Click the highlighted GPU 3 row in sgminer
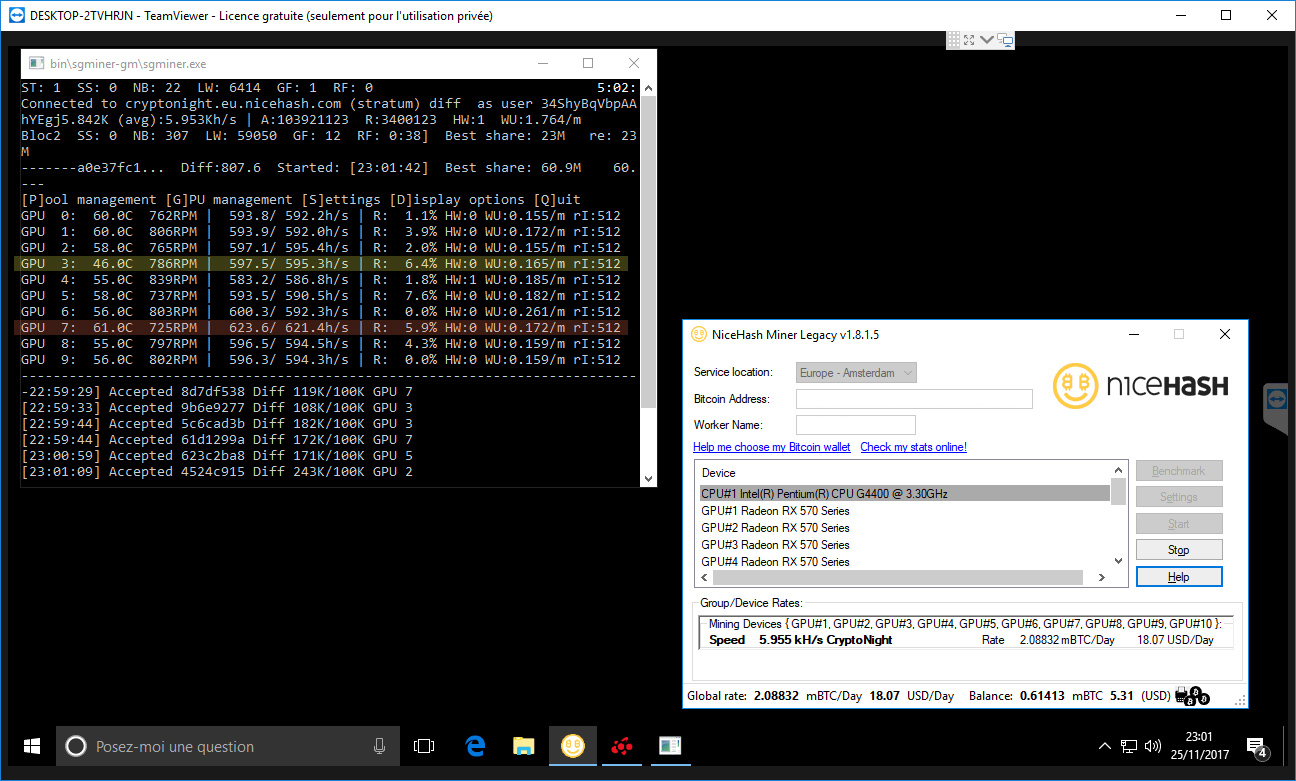Screen dimensions: 1296x781 point(321,264)
